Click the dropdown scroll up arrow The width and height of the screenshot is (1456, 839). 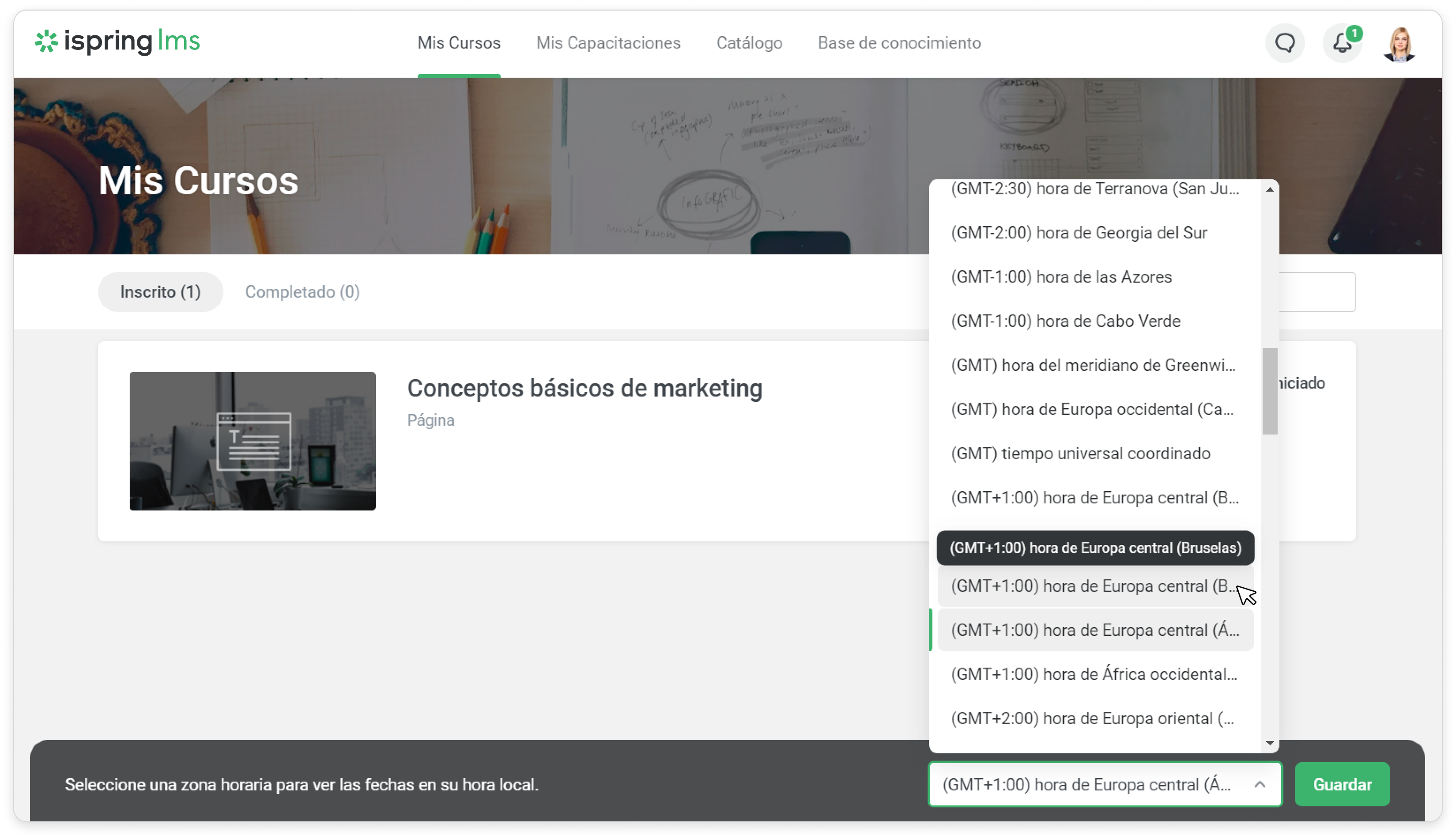1269,189
